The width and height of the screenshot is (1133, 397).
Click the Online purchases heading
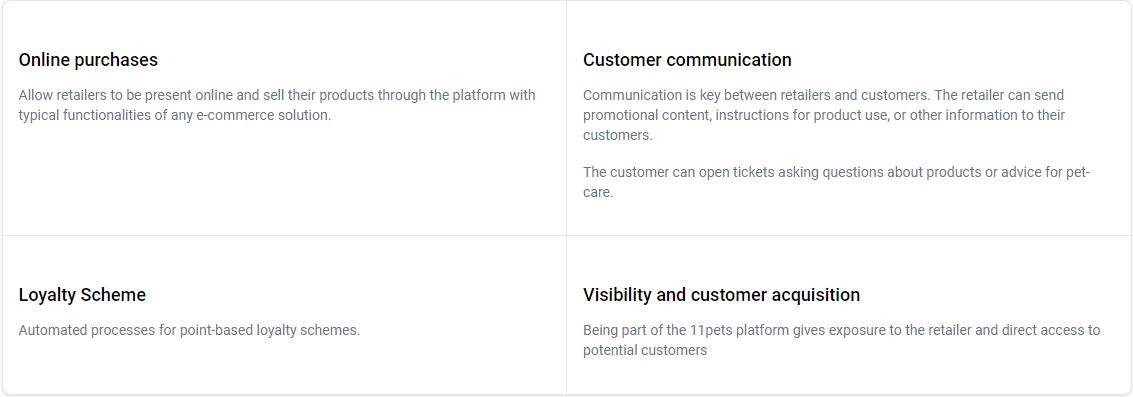click(x=88, y=60)
